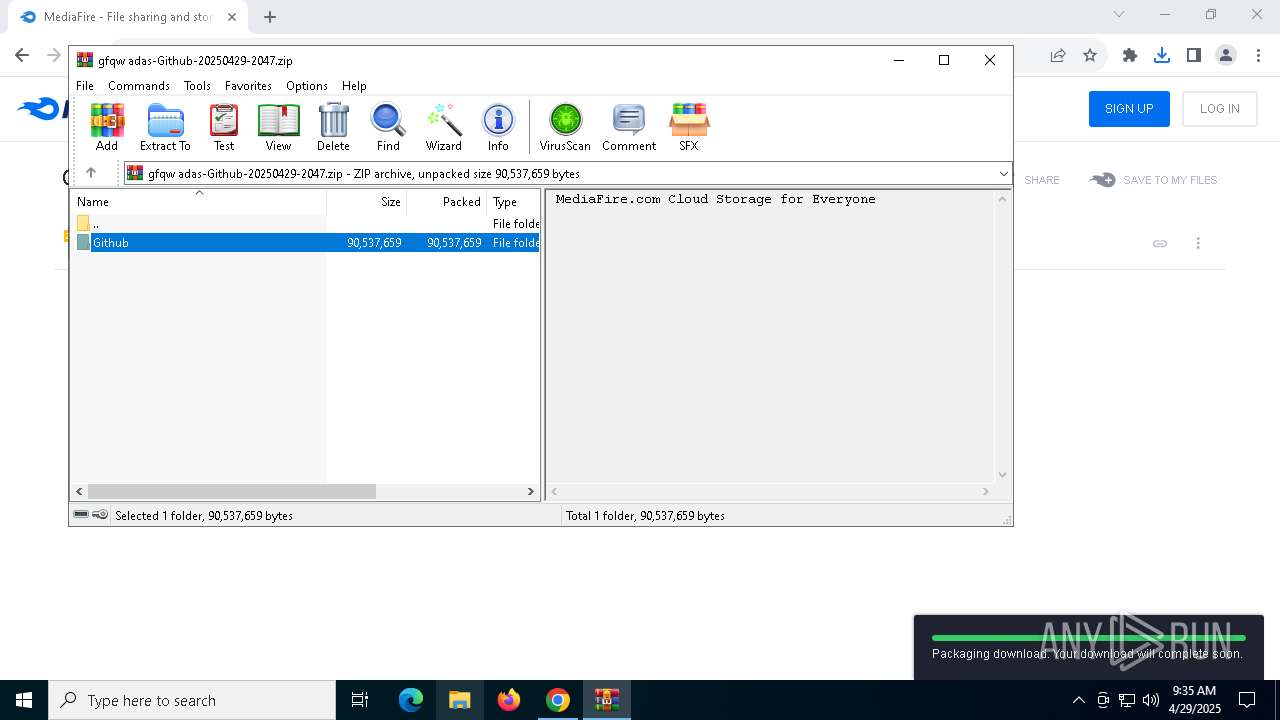Close the MediaFire browser tab

coord(231,17)
